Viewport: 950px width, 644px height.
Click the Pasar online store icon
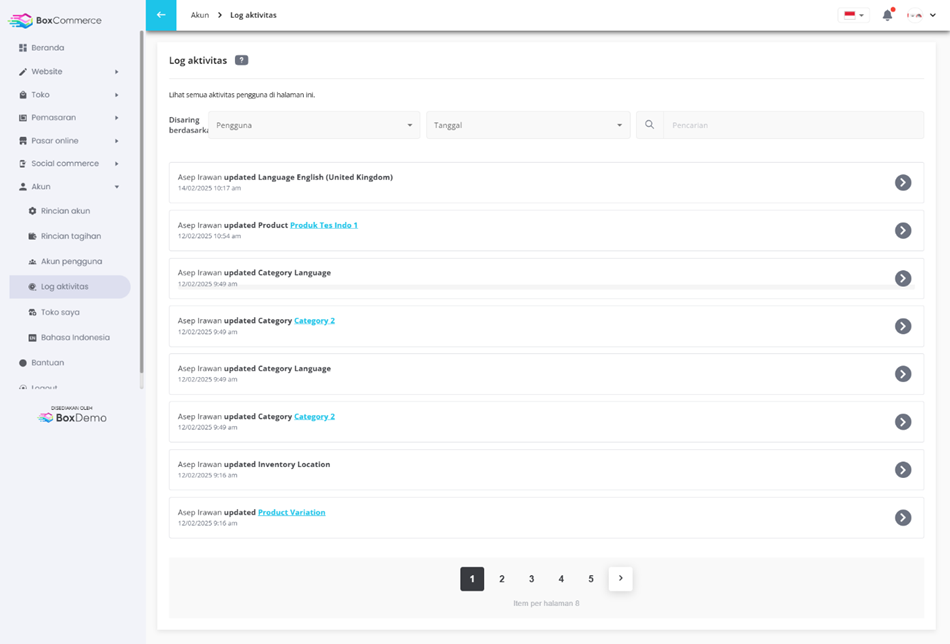pos(23,141)
